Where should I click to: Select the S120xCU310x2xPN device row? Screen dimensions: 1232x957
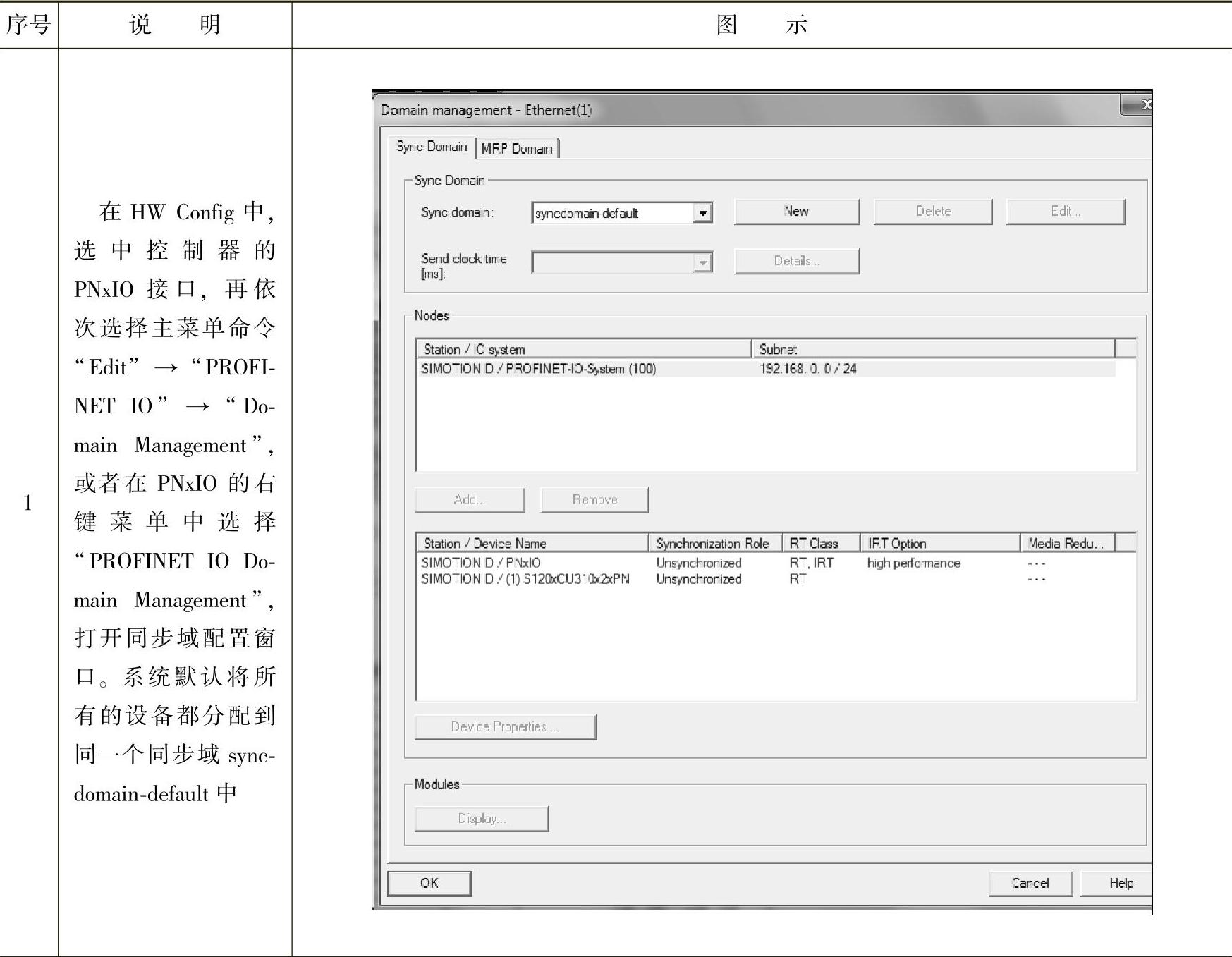click(x=525, y=579)
